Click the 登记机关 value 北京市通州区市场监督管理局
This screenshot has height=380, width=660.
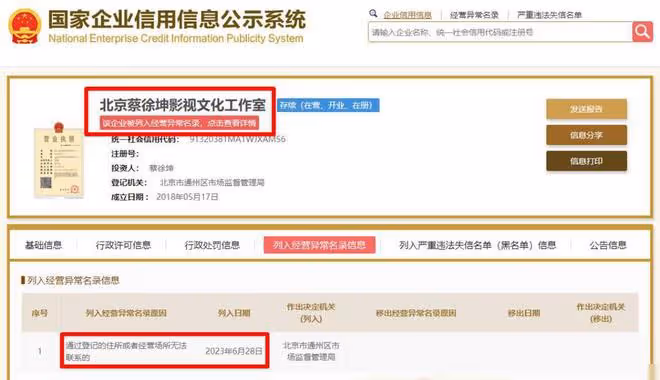click(x=212, y=183)
